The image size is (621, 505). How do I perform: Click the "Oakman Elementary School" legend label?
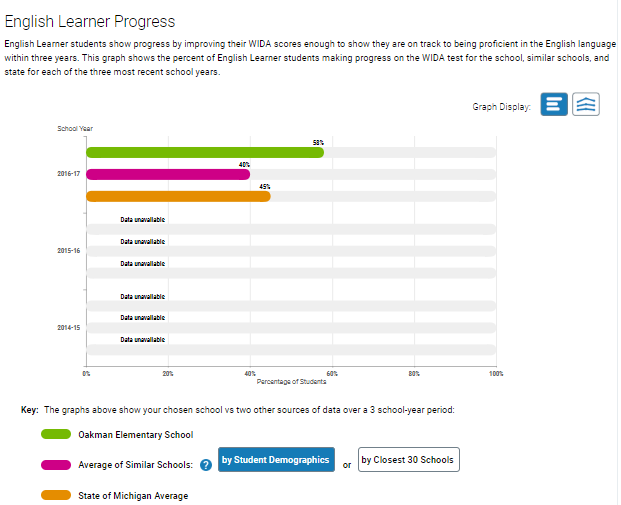[x=135, y=434]
